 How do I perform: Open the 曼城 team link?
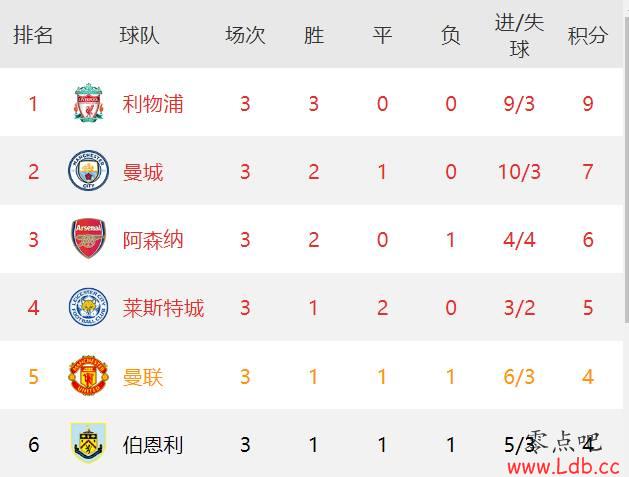pyautogui.click(x=143, y=172)
